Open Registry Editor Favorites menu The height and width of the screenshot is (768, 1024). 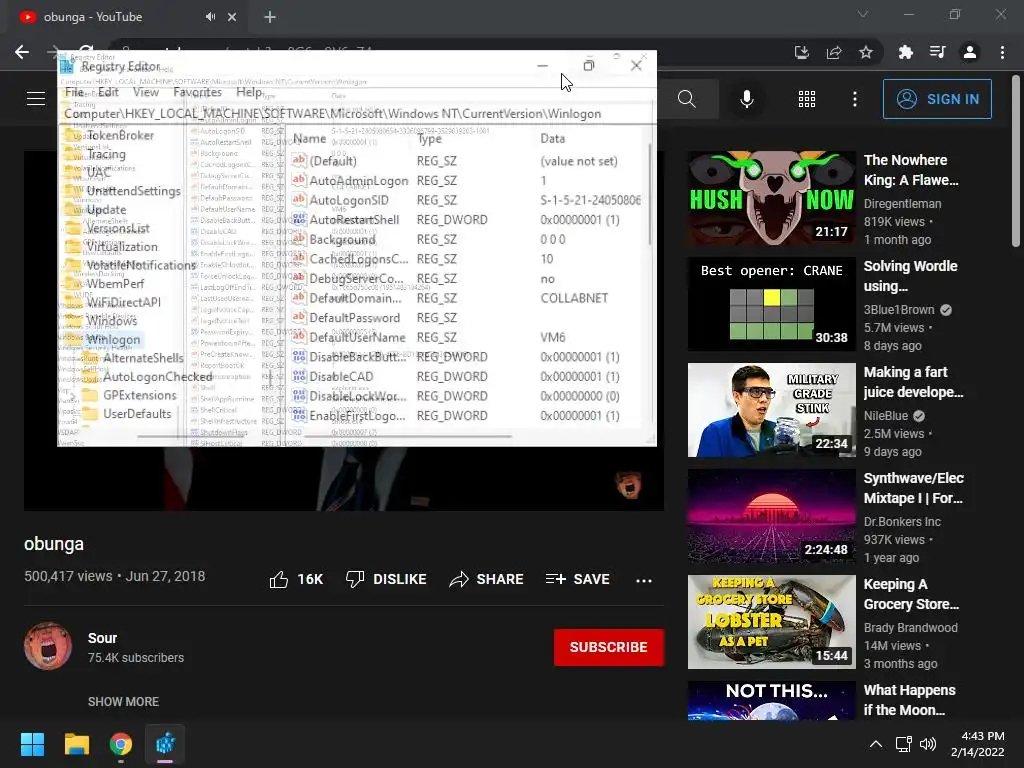click(x=197, y=92)
